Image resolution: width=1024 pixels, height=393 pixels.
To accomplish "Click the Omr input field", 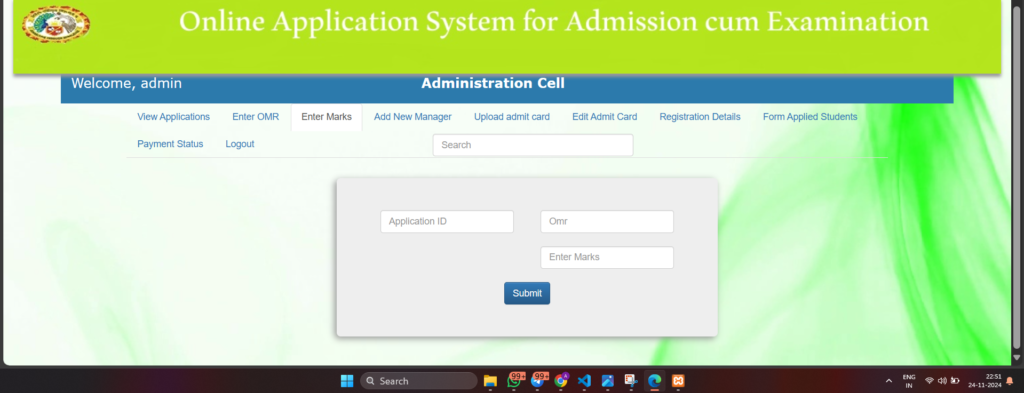I will [607, 221].
